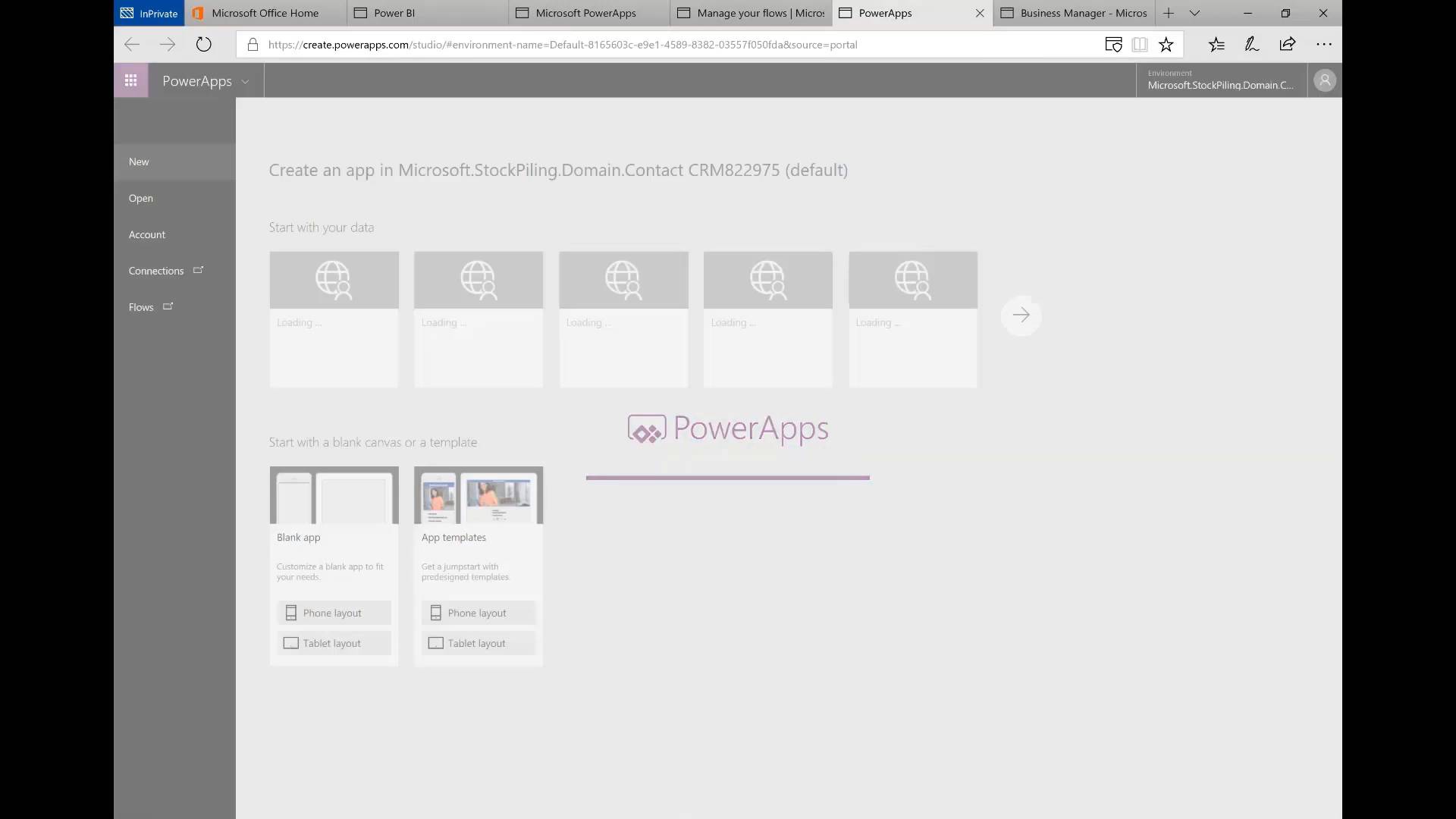Open the browser tab list dropdown

pyautogui.click(x=1194, y=13)
